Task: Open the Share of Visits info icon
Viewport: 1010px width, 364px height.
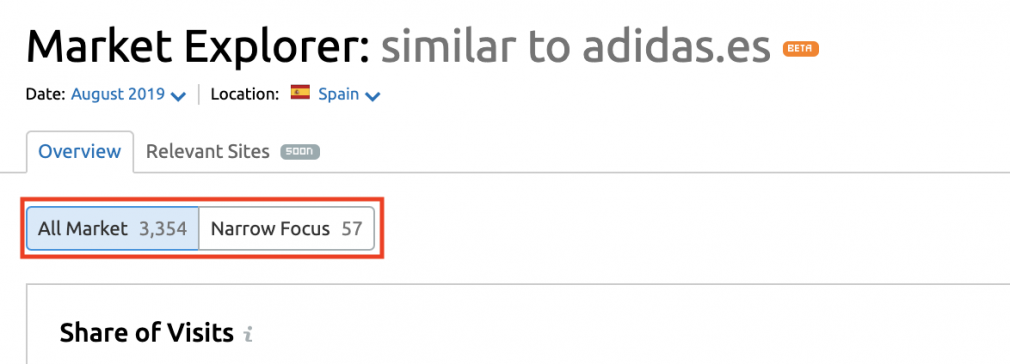Action: (248, 334)
